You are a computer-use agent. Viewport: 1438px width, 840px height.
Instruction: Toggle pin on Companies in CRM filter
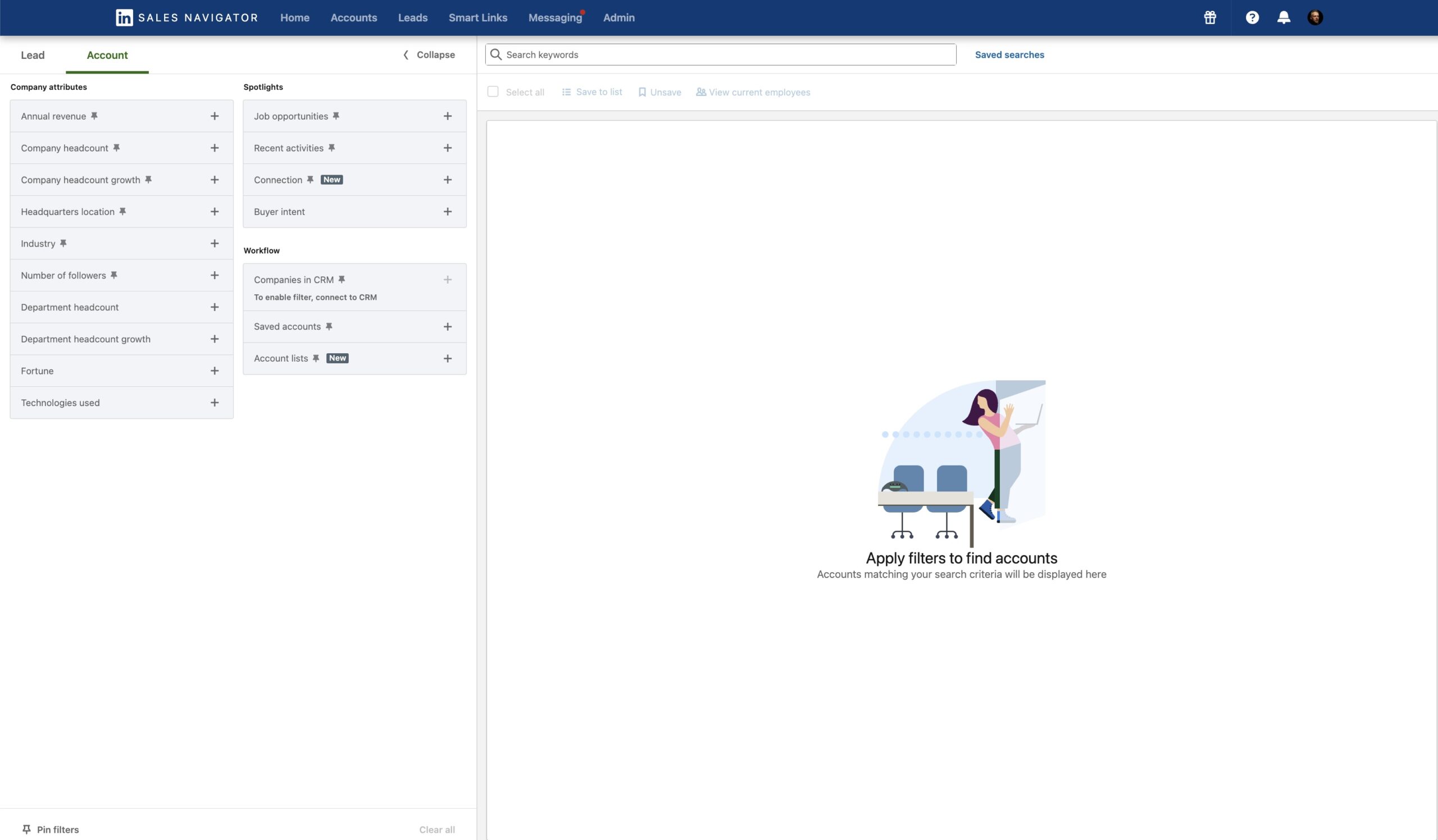(342, 280)
